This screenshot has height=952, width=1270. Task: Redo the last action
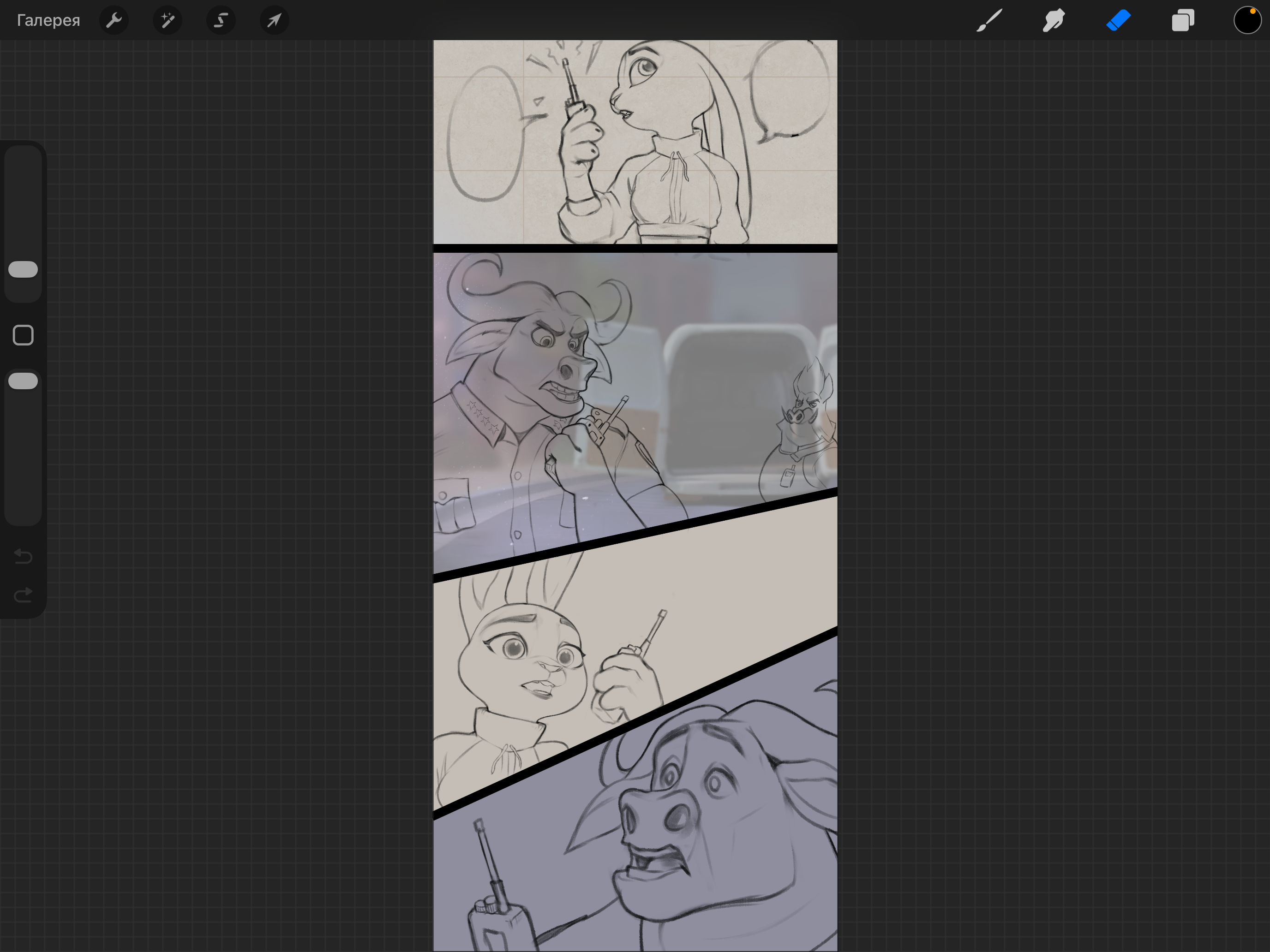tap(24, 595)
